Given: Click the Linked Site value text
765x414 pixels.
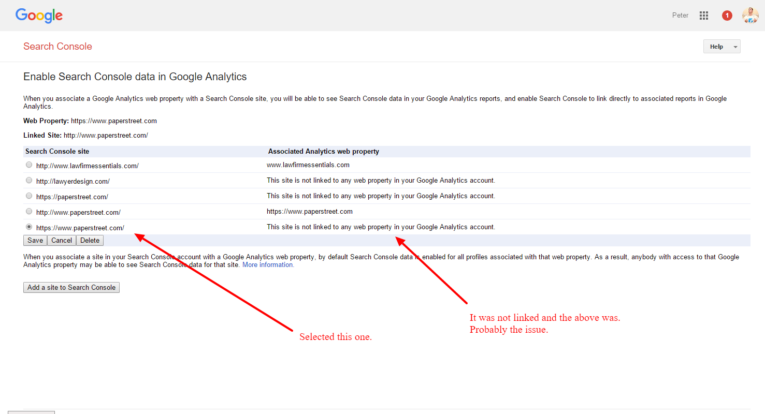Looking at the screenshot, I should (x=106, y=136).
